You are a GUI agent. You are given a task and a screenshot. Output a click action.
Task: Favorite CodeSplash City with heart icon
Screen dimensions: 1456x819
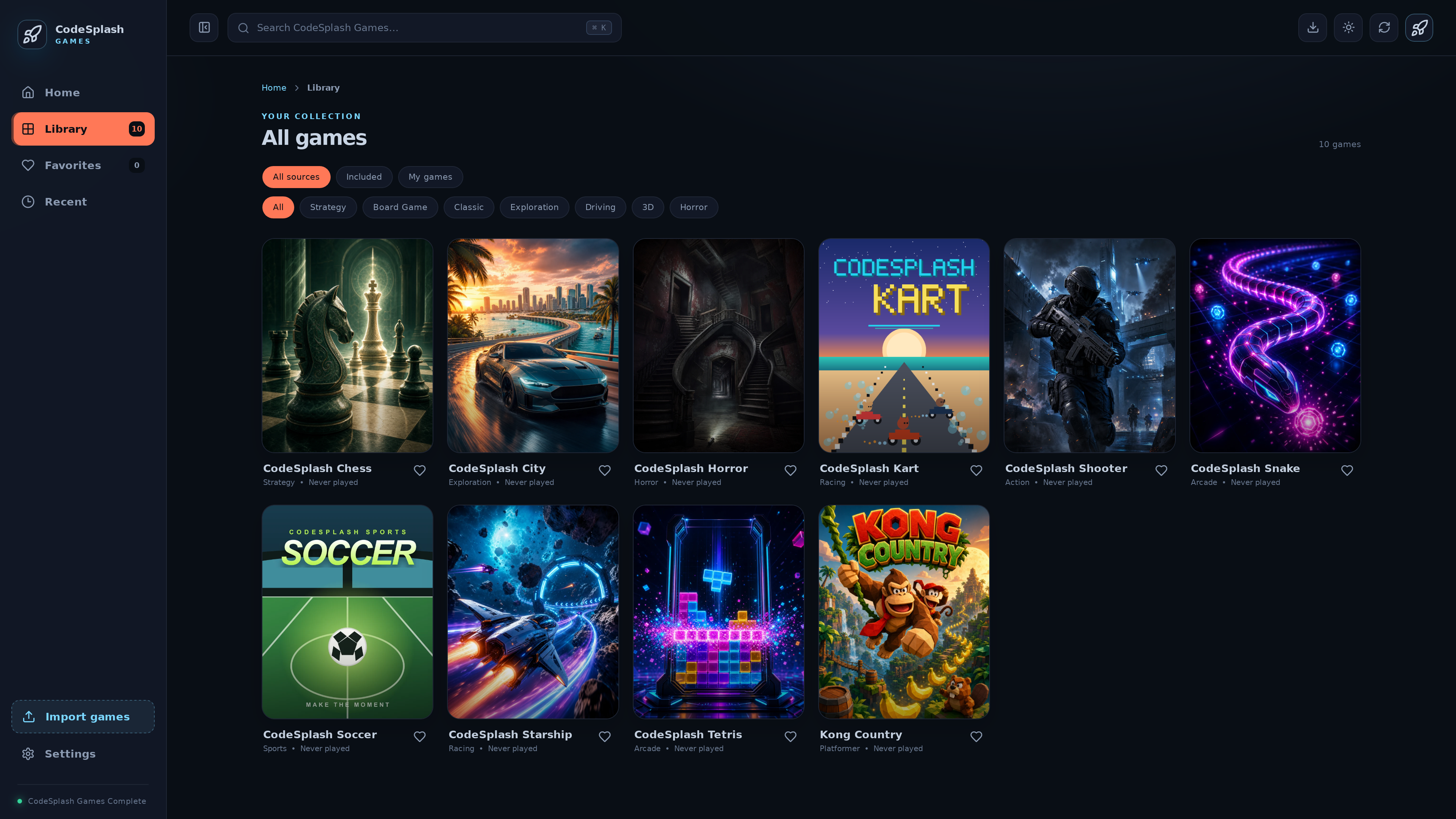(x=605, y=470)
